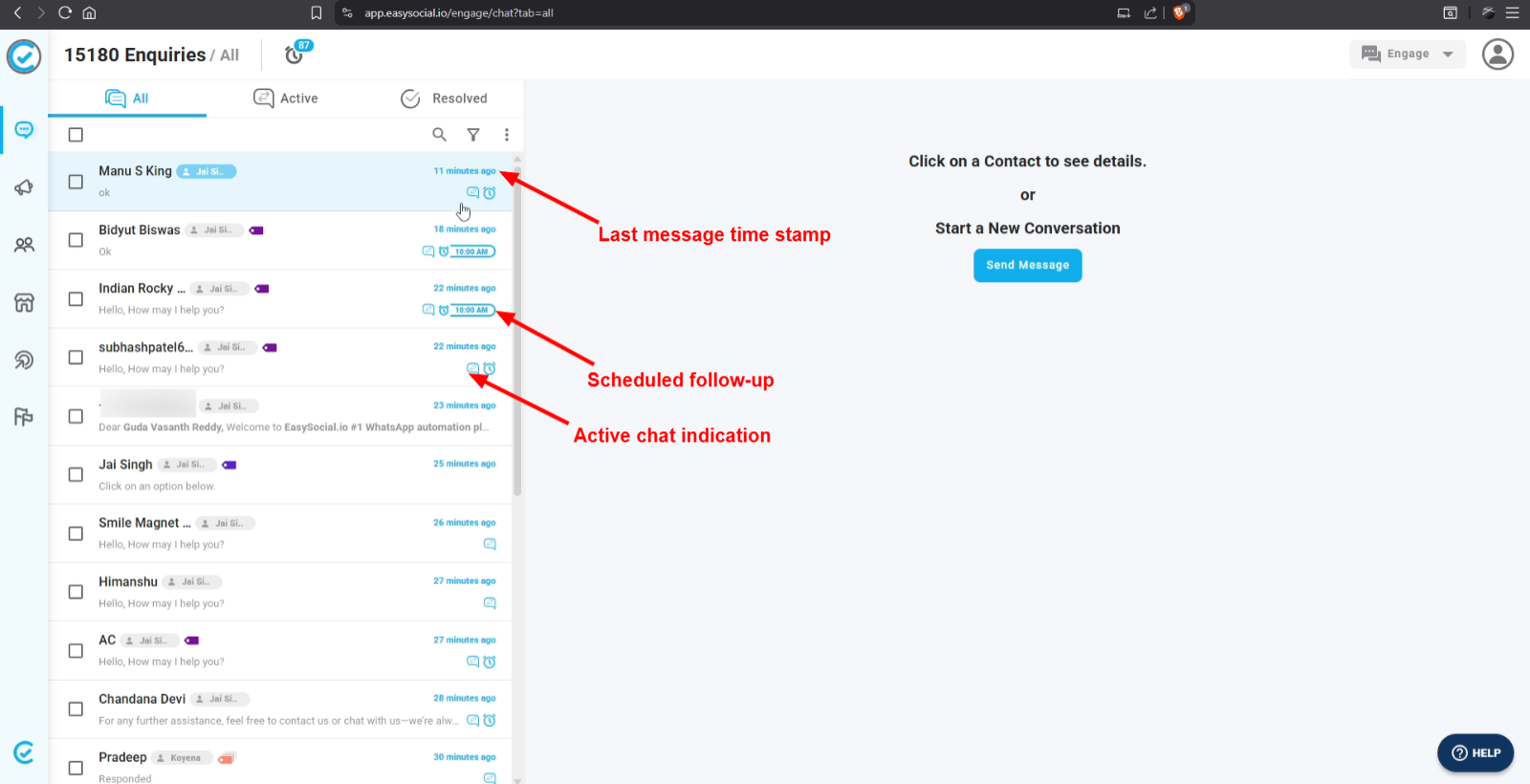Switch to the Active tab
This screenshot has width=1530, height=784.
(286, 98)
